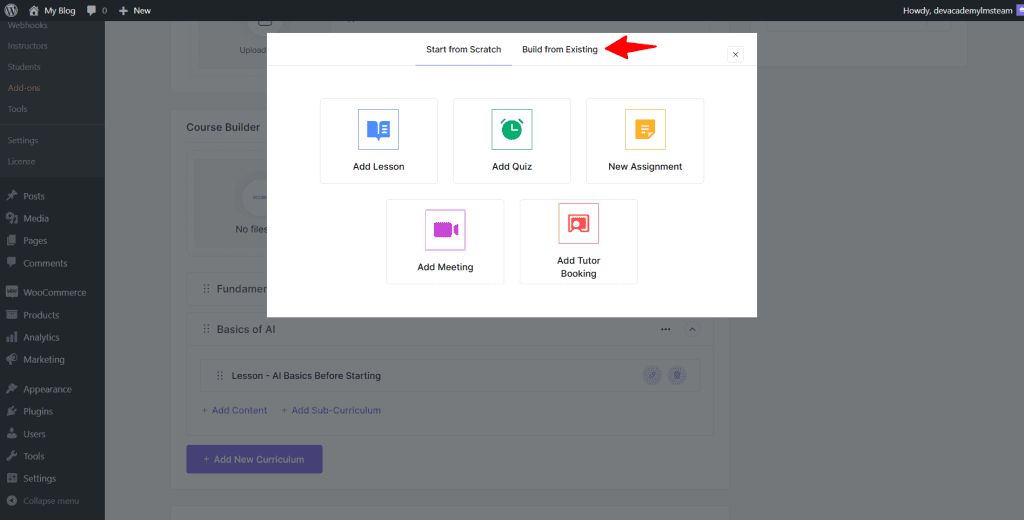Viewport: 1024px width, 520px height.
Task: Click the Add Meeting camera icon
Action: pos(445,230)
